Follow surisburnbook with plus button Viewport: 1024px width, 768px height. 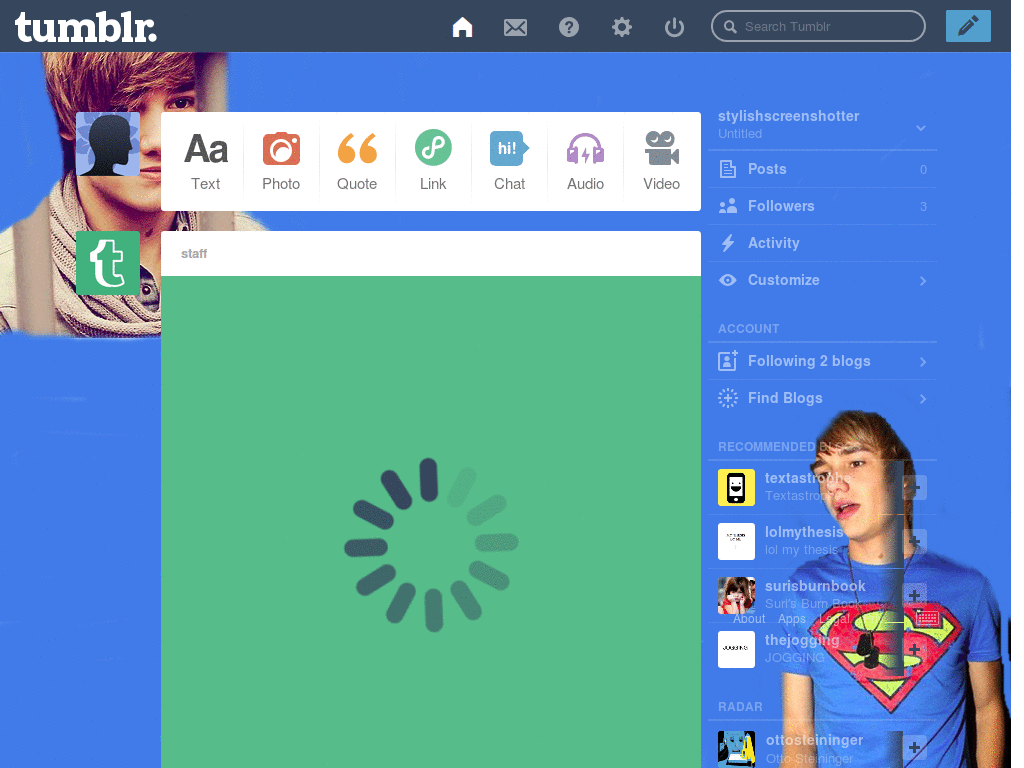click(x=914, y=595)
